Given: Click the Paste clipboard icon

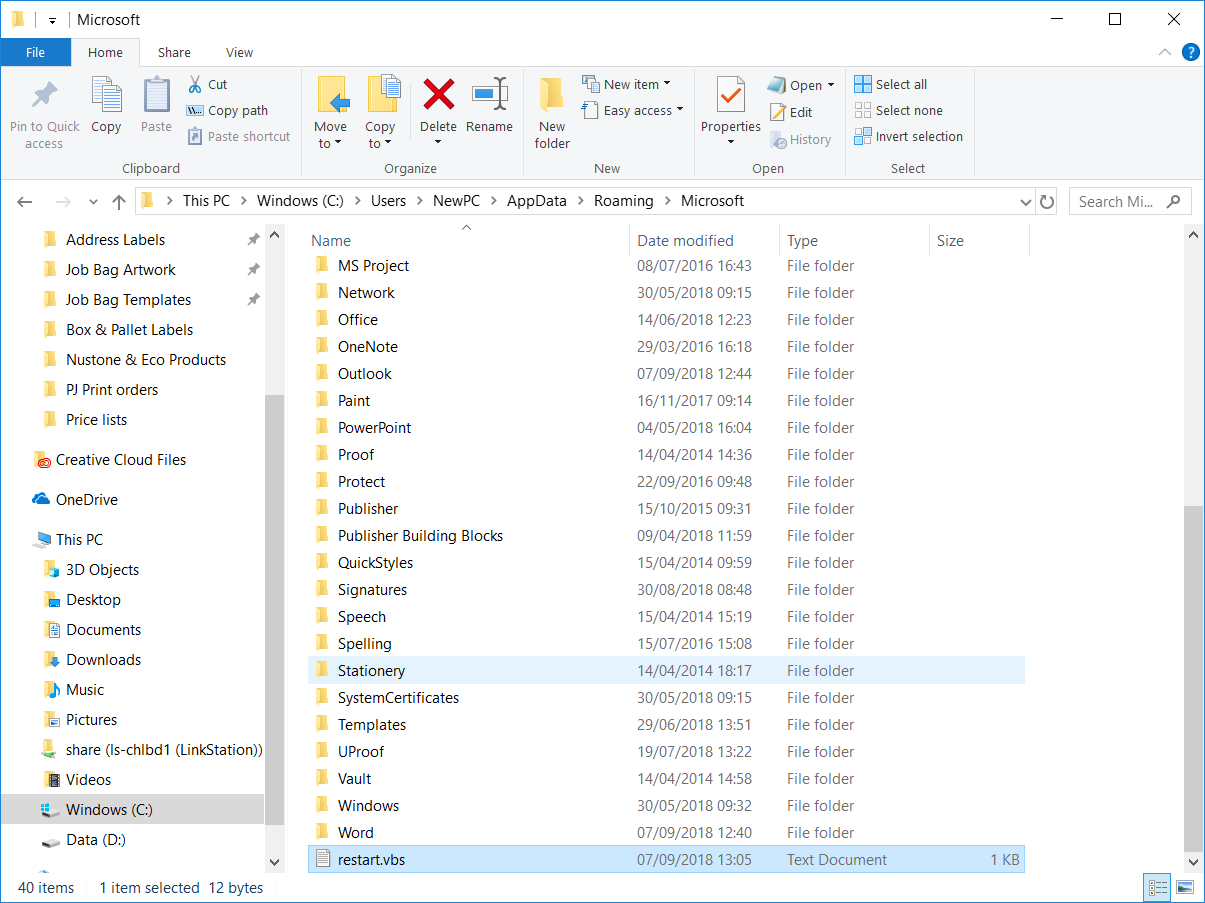Looking at the screenshot, I should [x=156, y=96].
